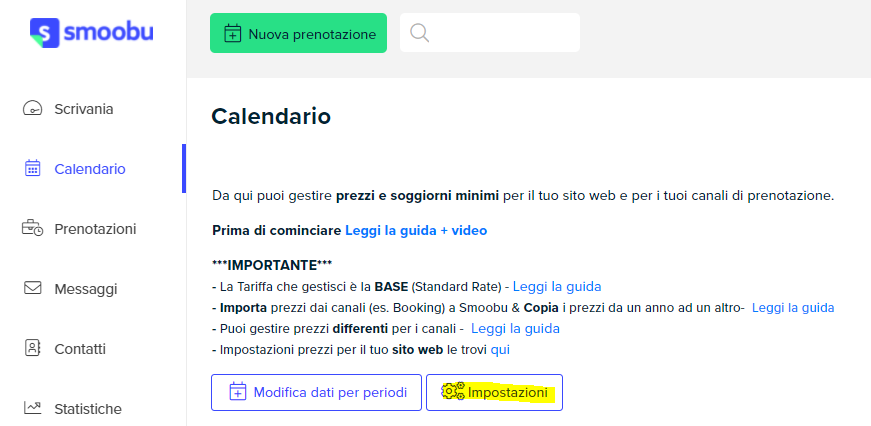Go to Prenotazioni in the sidebar
The image size is (871, 426).
coord(95,229)
